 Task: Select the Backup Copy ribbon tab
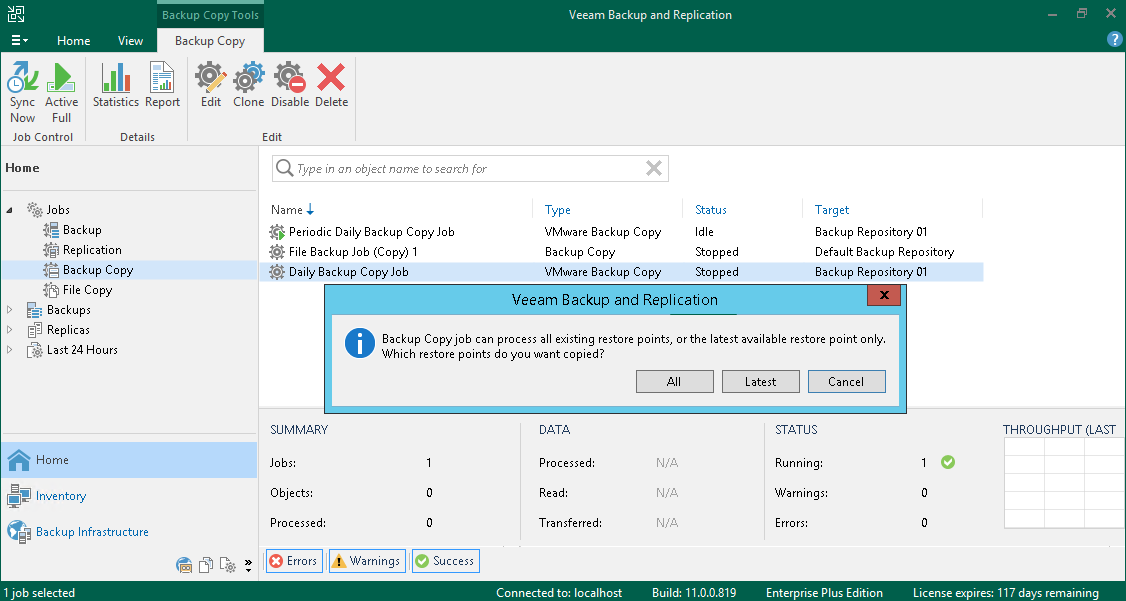pyautogui.click(x=210, y=41)
